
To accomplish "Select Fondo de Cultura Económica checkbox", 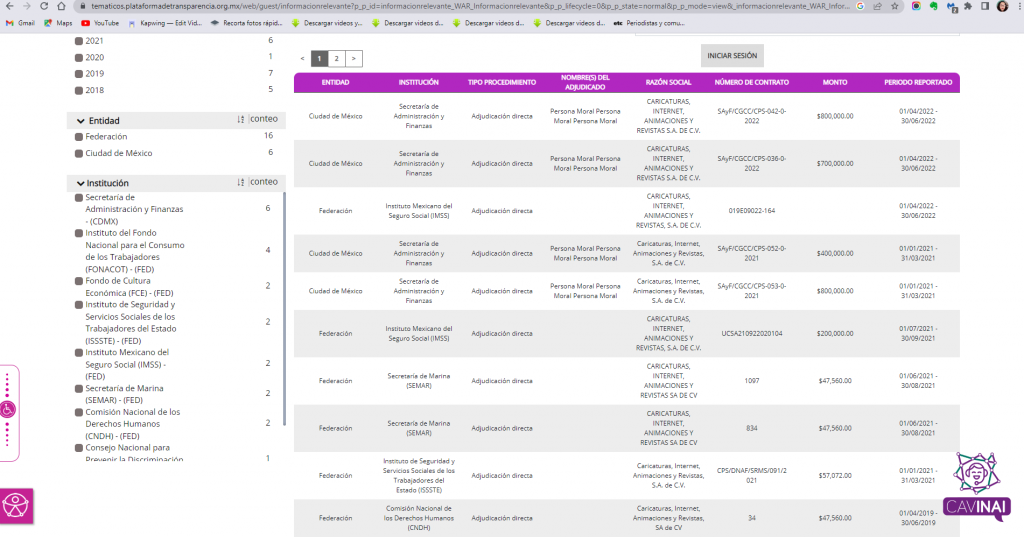I will click(79, 281).
